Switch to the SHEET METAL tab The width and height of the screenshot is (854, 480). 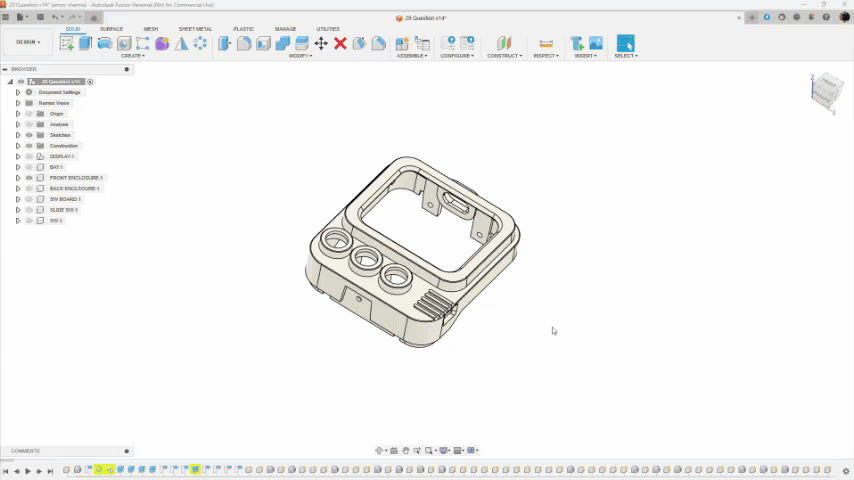click(195, 29)
